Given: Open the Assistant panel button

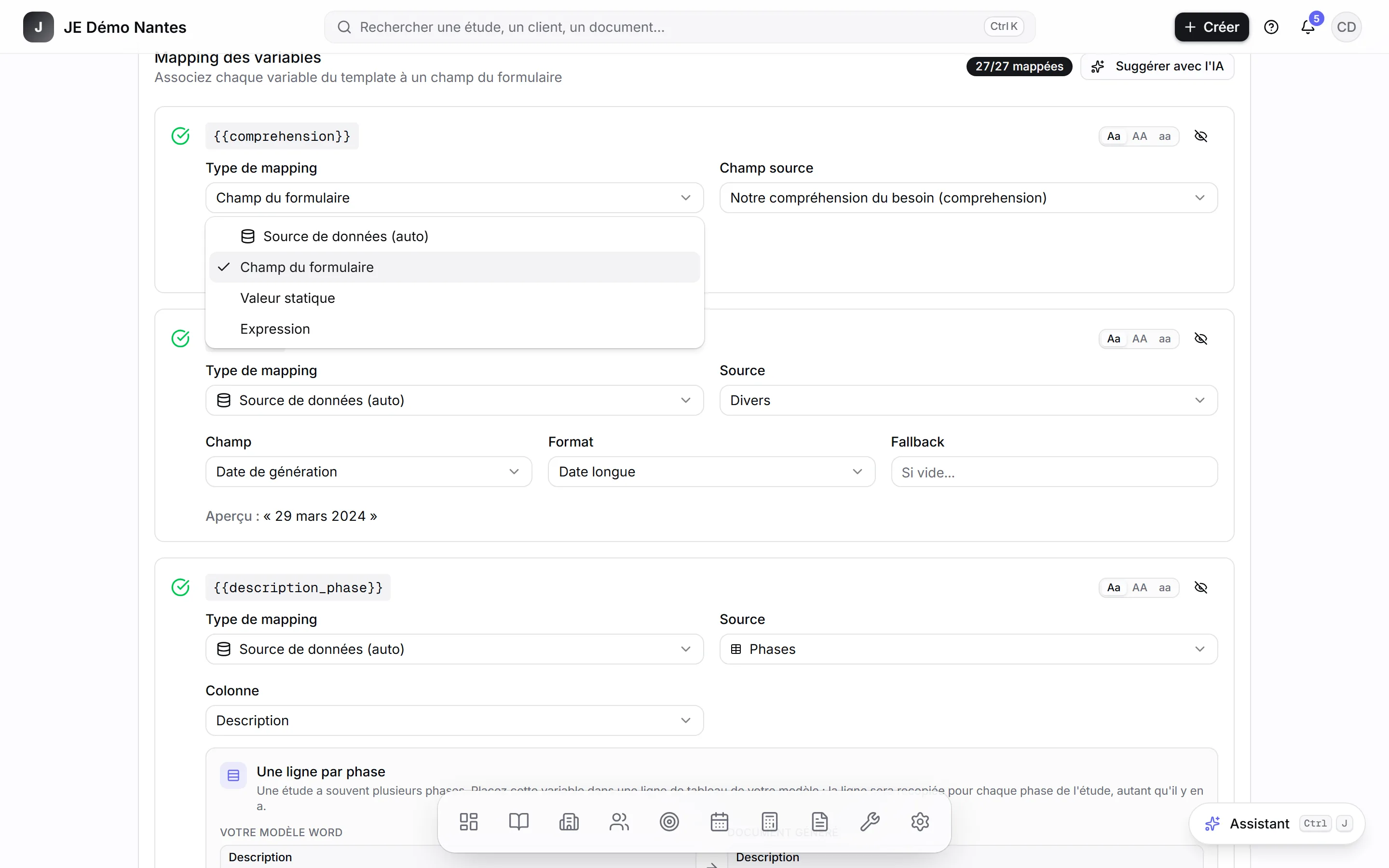Looking at the screenshot, I should click(x=1277, y=824).
